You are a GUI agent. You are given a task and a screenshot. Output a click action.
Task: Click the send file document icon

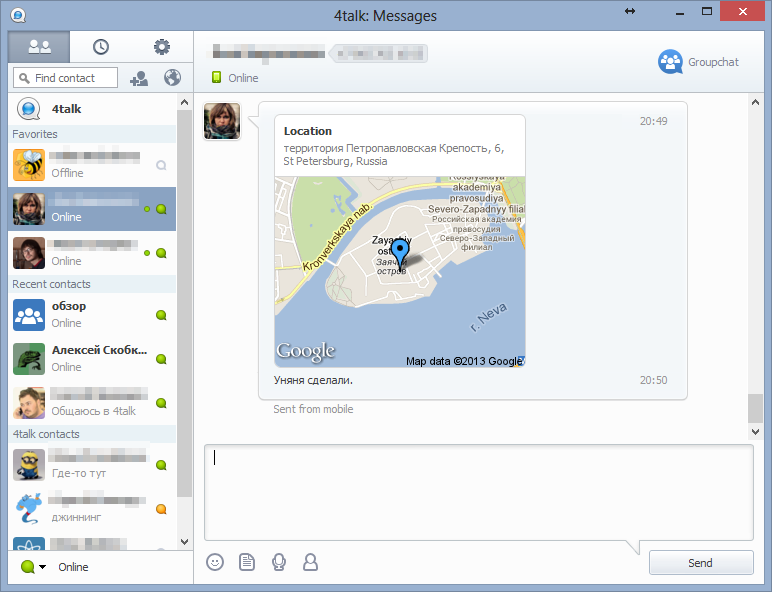click(247, 562)
